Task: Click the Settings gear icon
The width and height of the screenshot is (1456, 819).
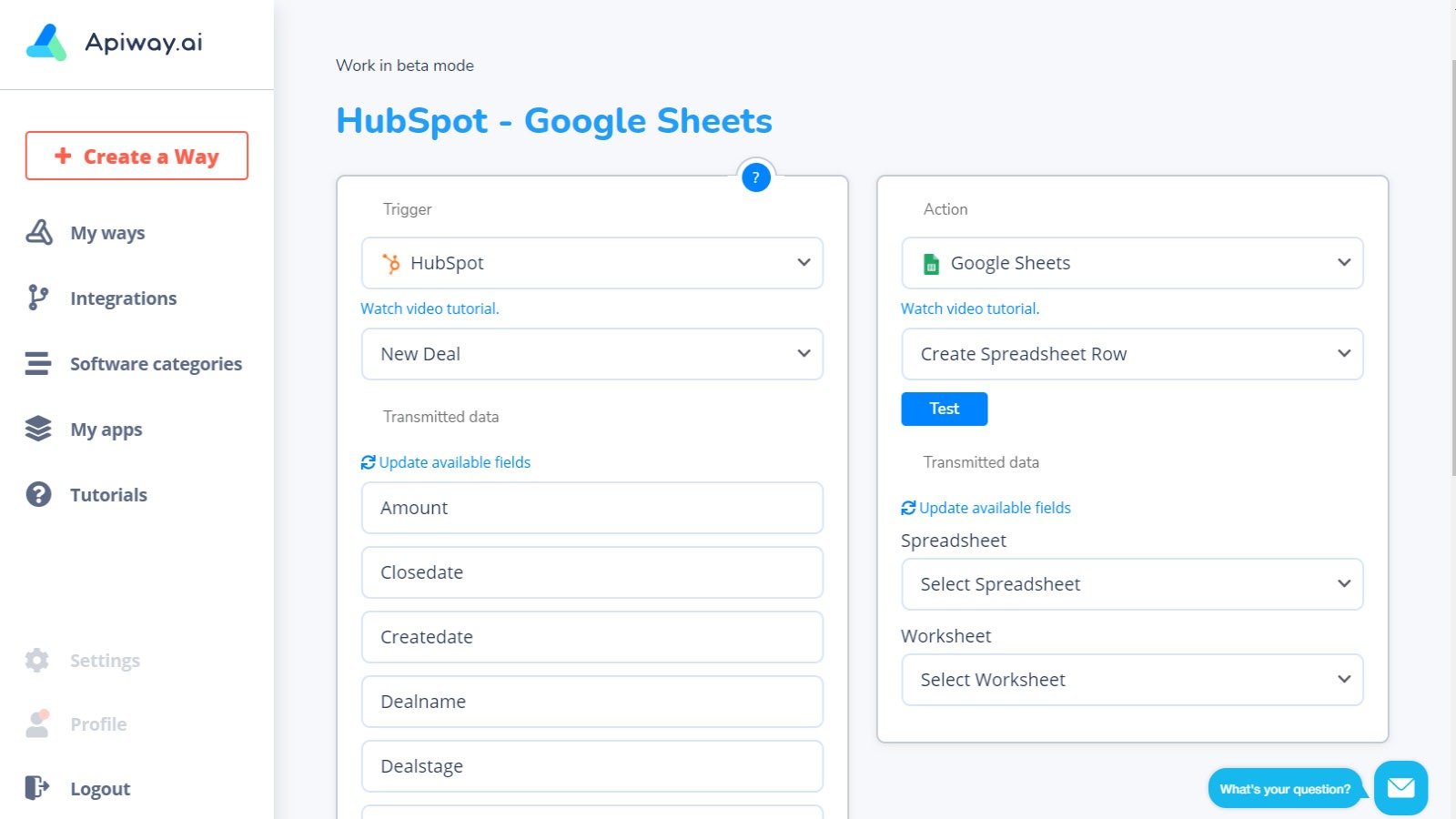Action: (x=36, y=660)
